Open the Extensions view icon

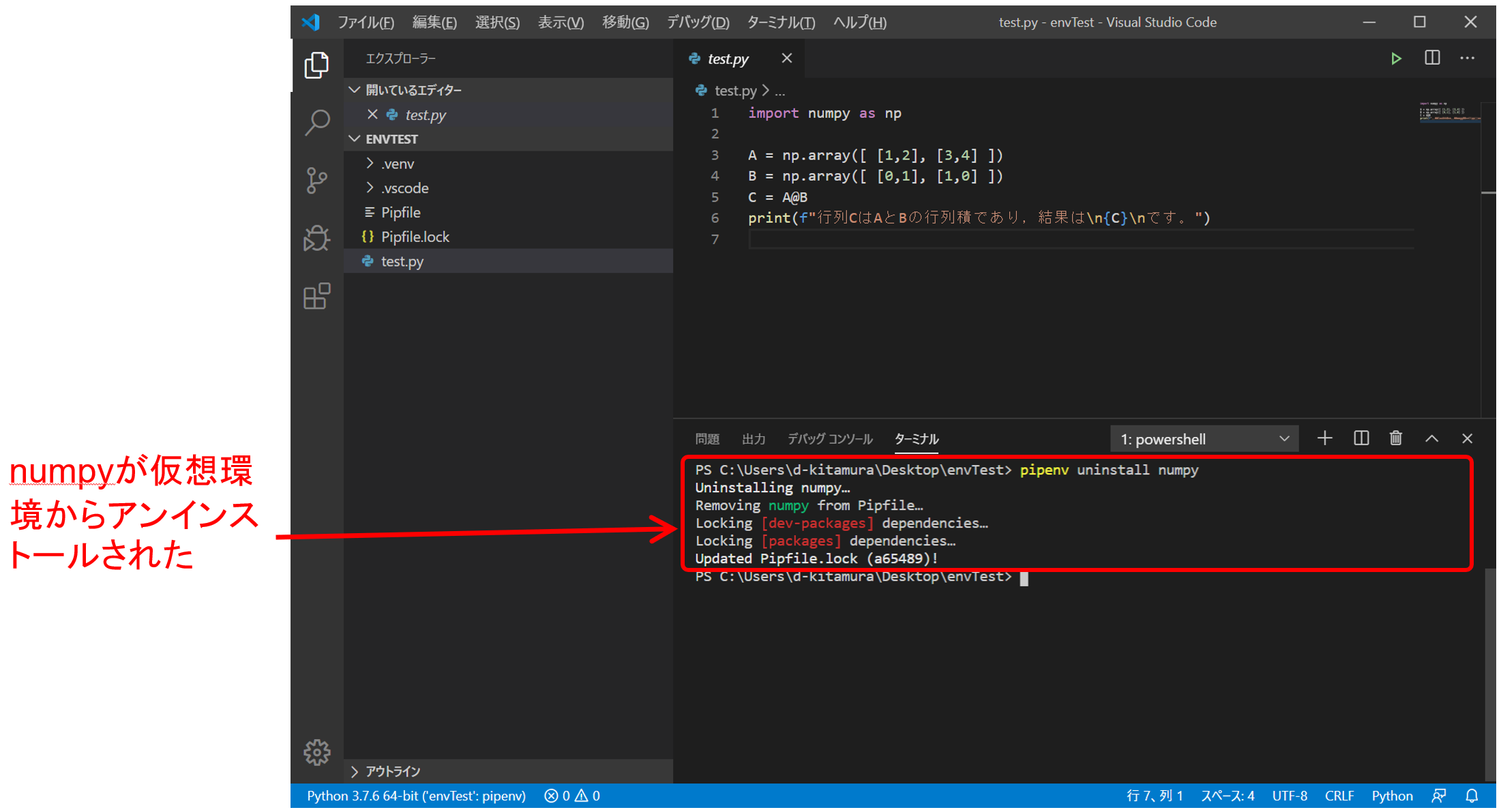point(316,297)
